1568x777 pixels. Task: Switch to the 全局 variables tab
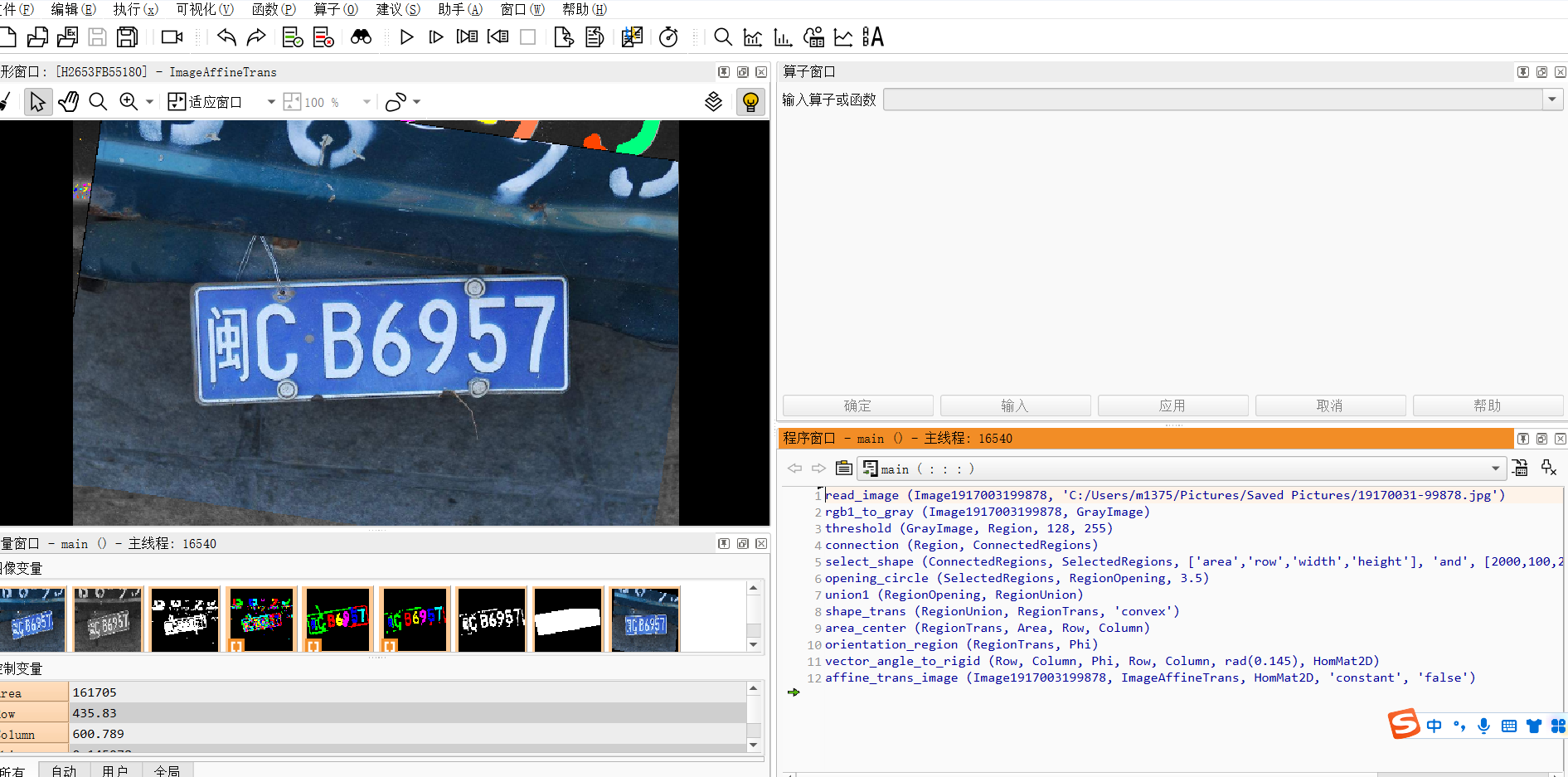[167, 770]
